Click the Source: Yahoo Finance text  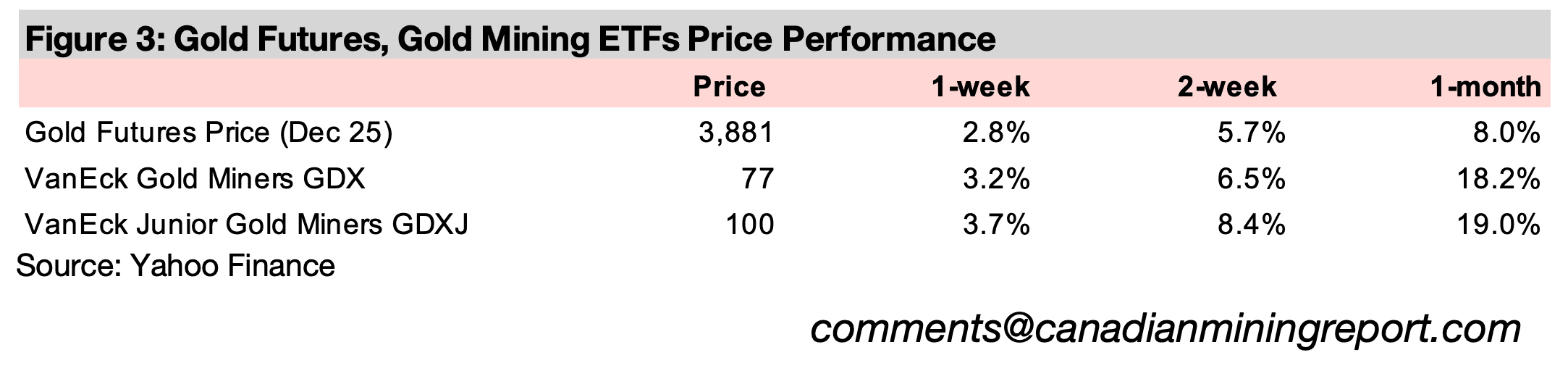[x=175, y=266]
